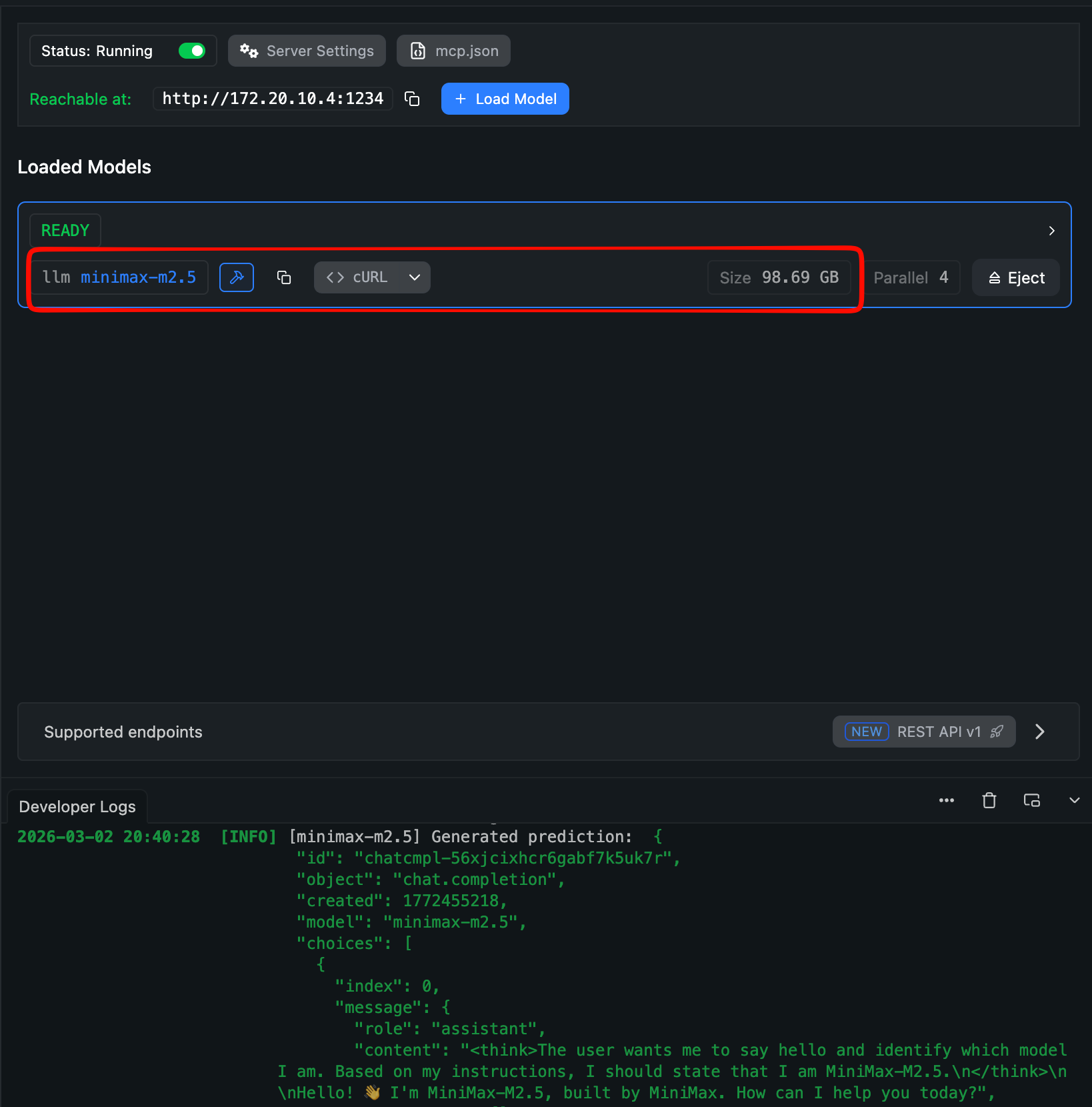Image resolution: width=1092 pixels, height=1107 pixels.
Task: Copy the minimax-m2.5 model identifier
Action: pos(284,277)
